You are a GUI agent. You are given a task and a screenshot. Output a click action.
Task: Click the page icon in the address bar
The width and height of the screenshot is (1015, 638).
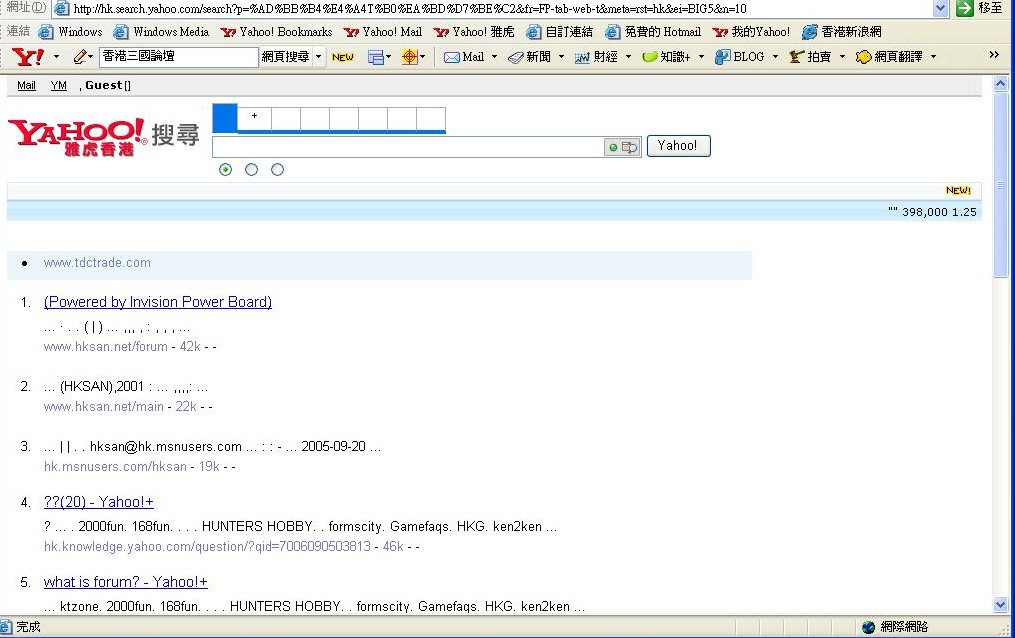click(61, 8)
